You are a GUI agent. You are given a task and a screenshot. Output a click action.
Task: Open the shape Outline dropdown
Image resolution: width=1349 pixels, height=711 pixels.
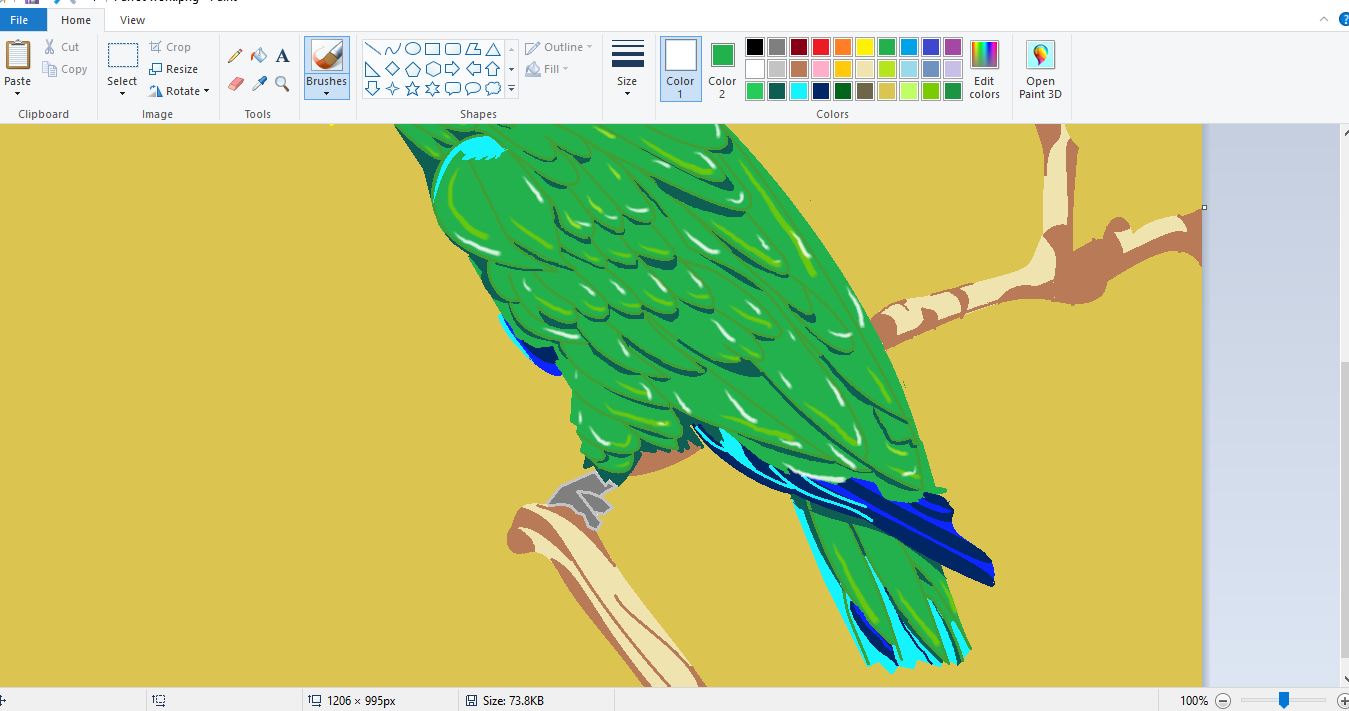click(559, 47)
